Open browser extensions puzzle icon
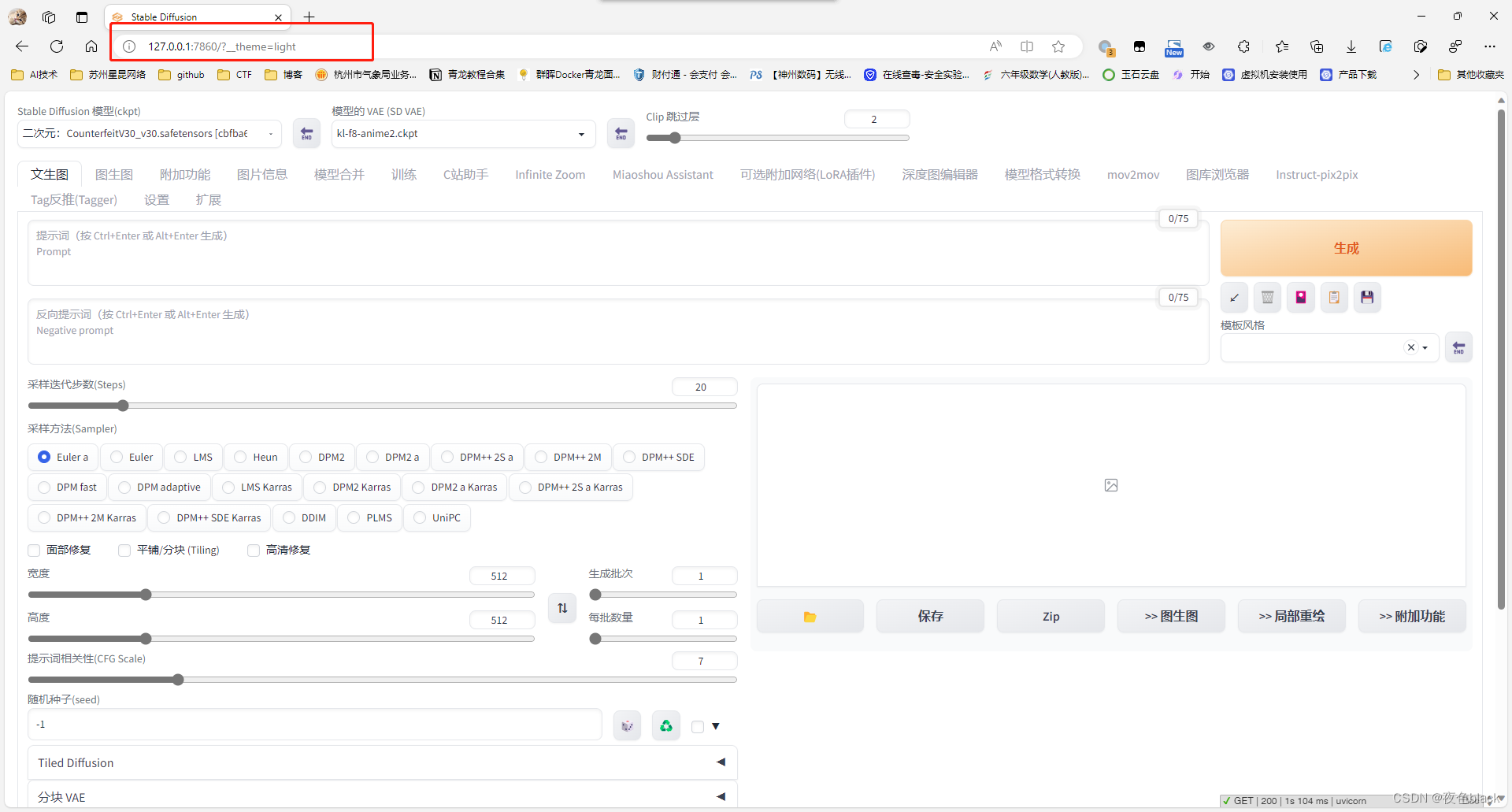The height and width of the screenshot is (812, 1512). tap(1243, 46)
